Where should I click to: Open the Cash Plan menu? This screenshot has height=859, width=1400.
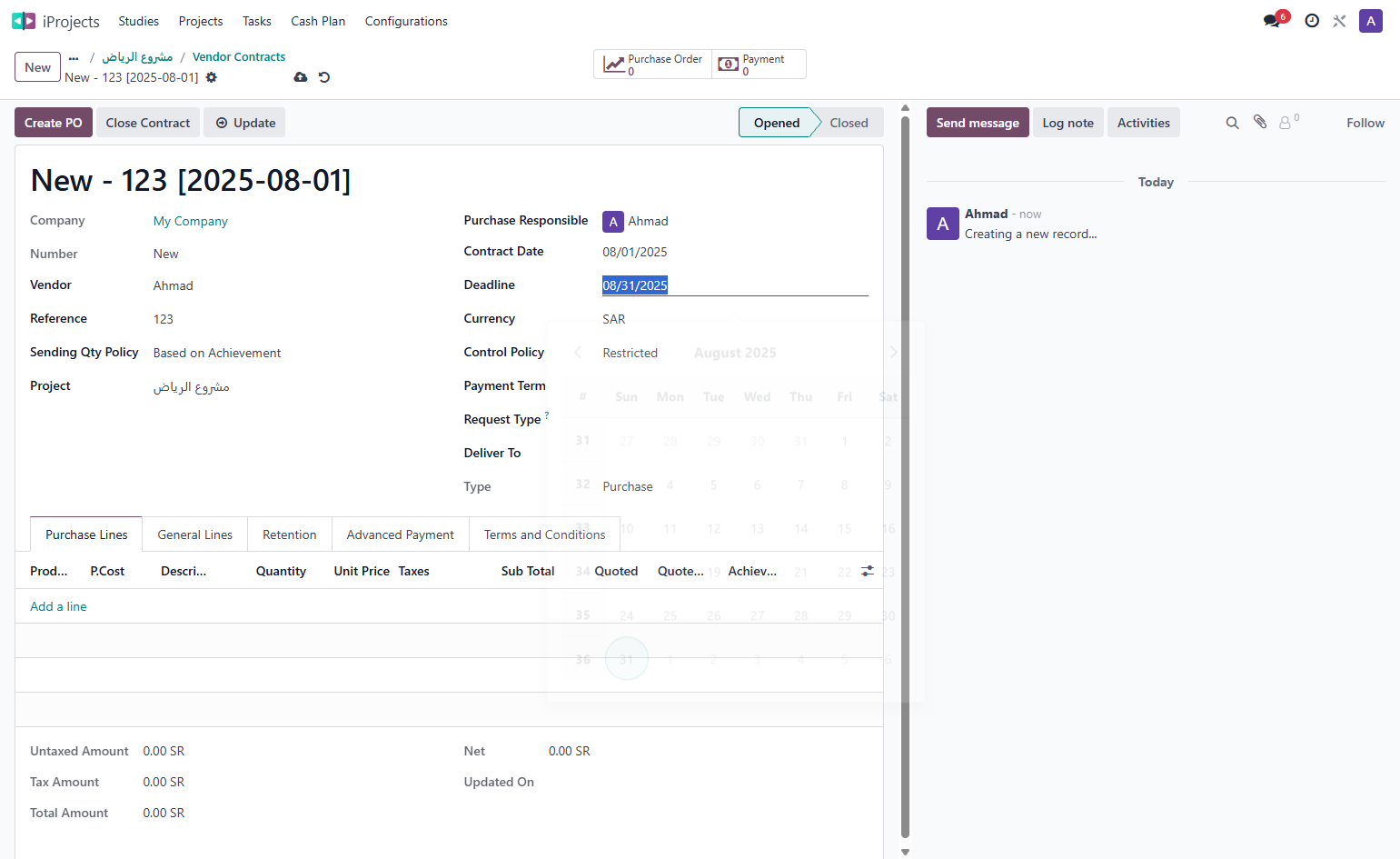(318, 21)
